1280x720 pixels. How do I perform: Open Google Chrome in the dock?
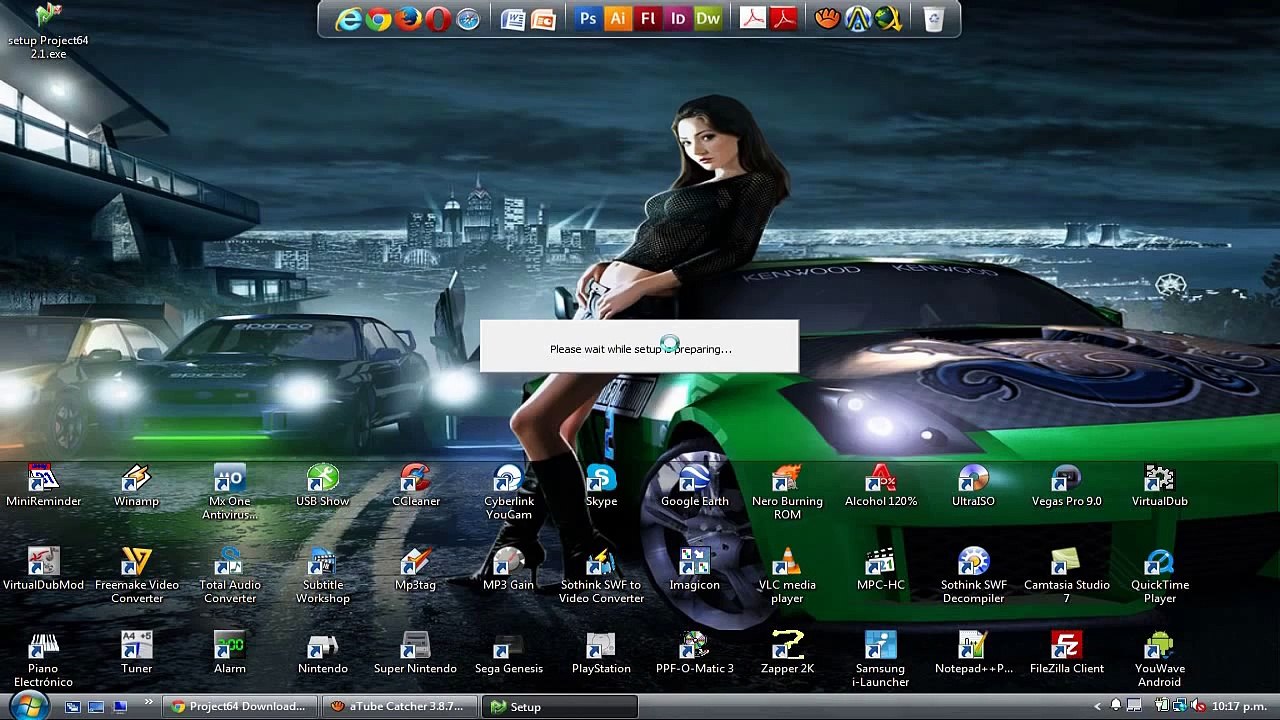pos(378,19)
